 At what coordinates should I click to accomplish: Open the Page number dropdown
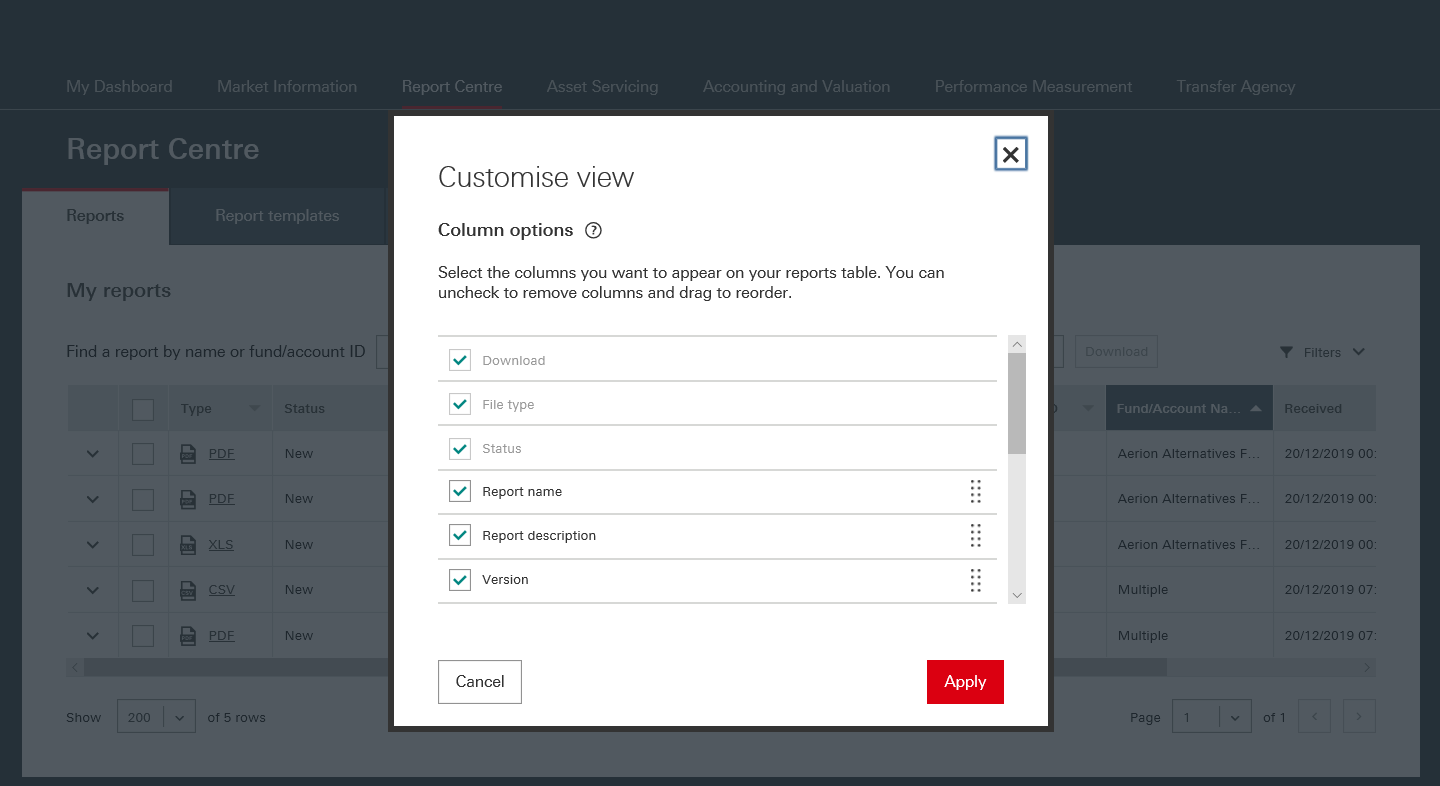click(1211, 717)
